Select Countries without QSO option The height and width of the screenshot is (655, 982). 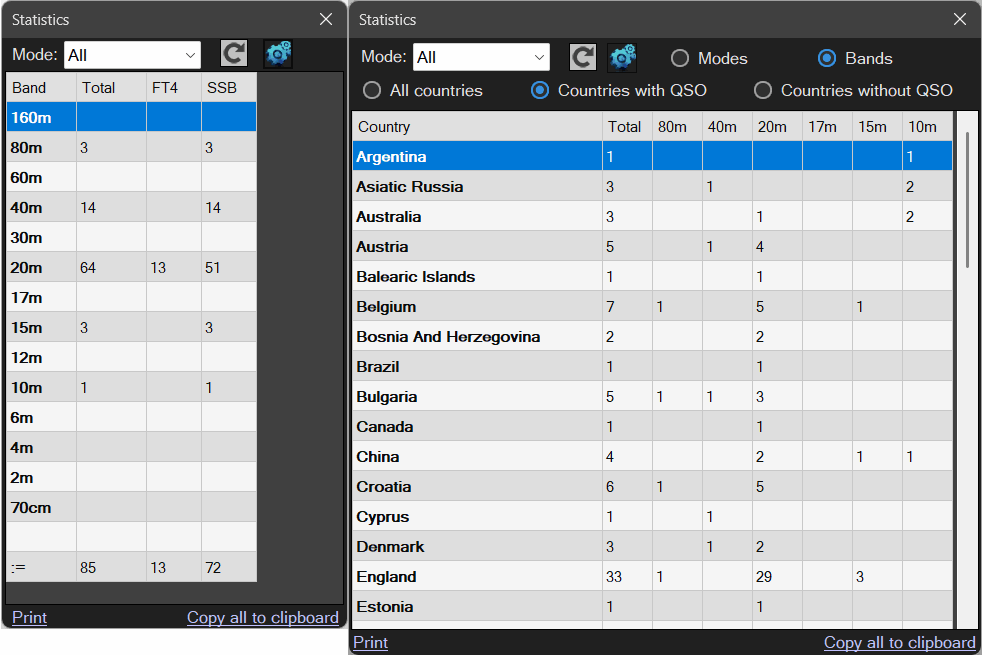pos(763,90)
